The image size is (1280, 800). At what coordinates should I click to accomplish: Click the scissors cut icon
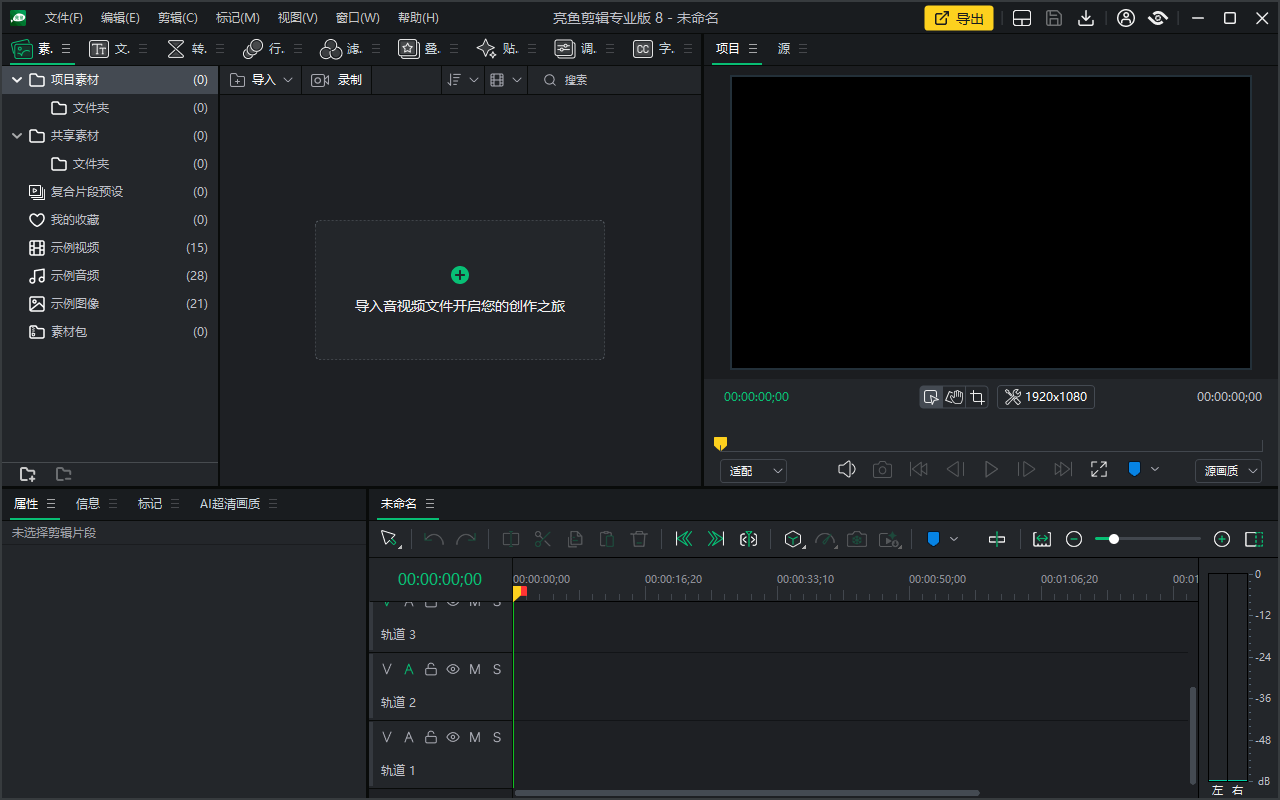point(543,539)
